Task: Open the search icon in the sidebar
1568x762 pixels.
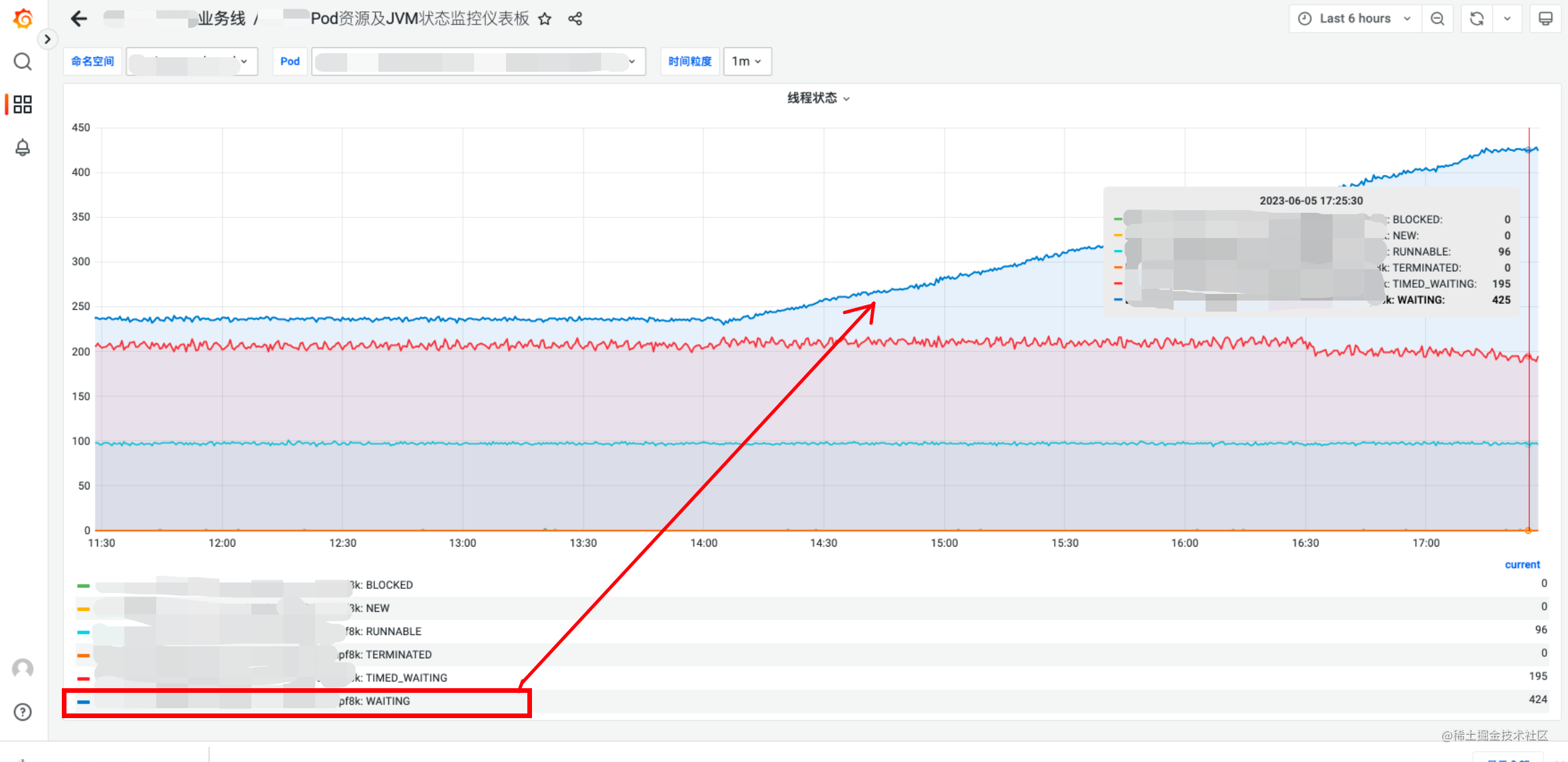Action: pos(23,62)
